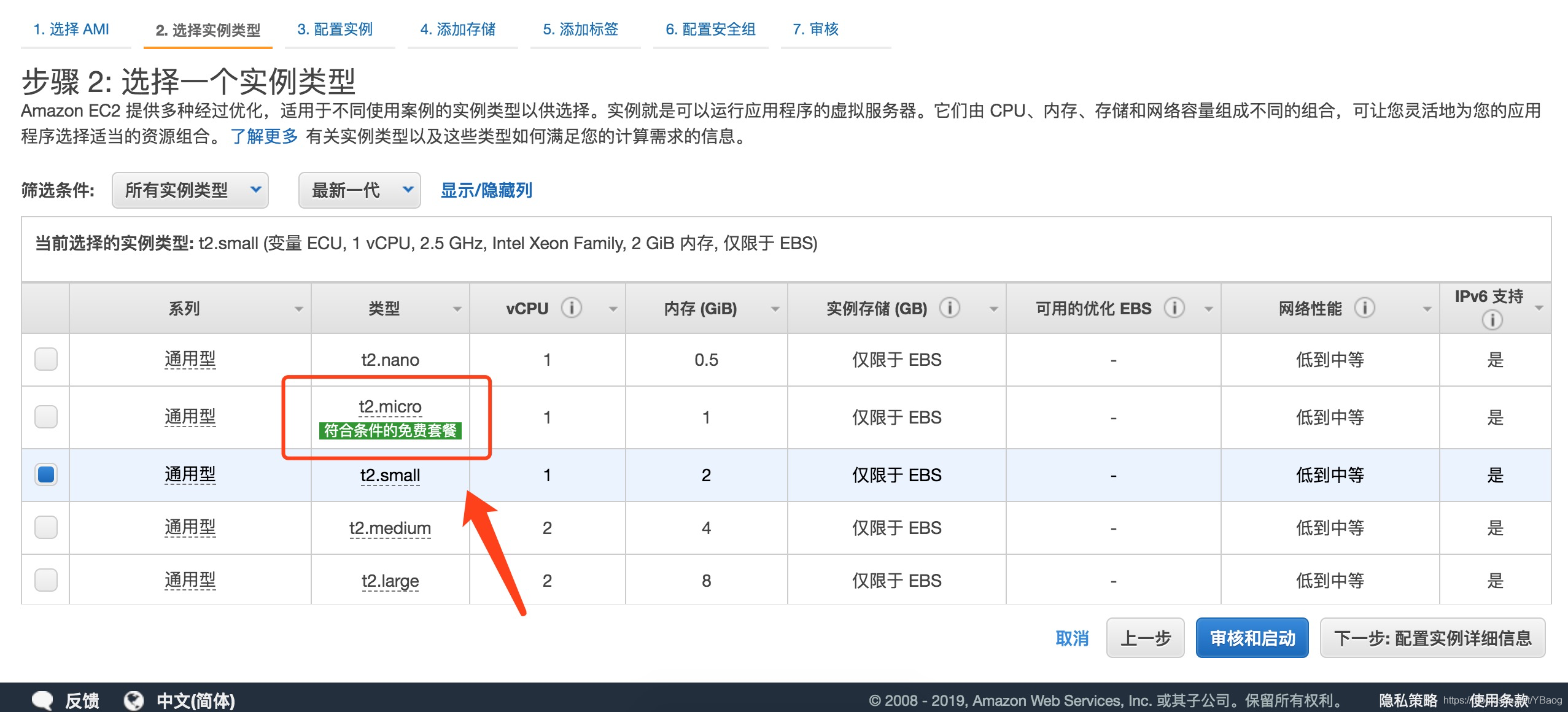The image size is (1568, 712).
Task: Expand the 可用的优化 EBS column arrow
Action: 1209,309
